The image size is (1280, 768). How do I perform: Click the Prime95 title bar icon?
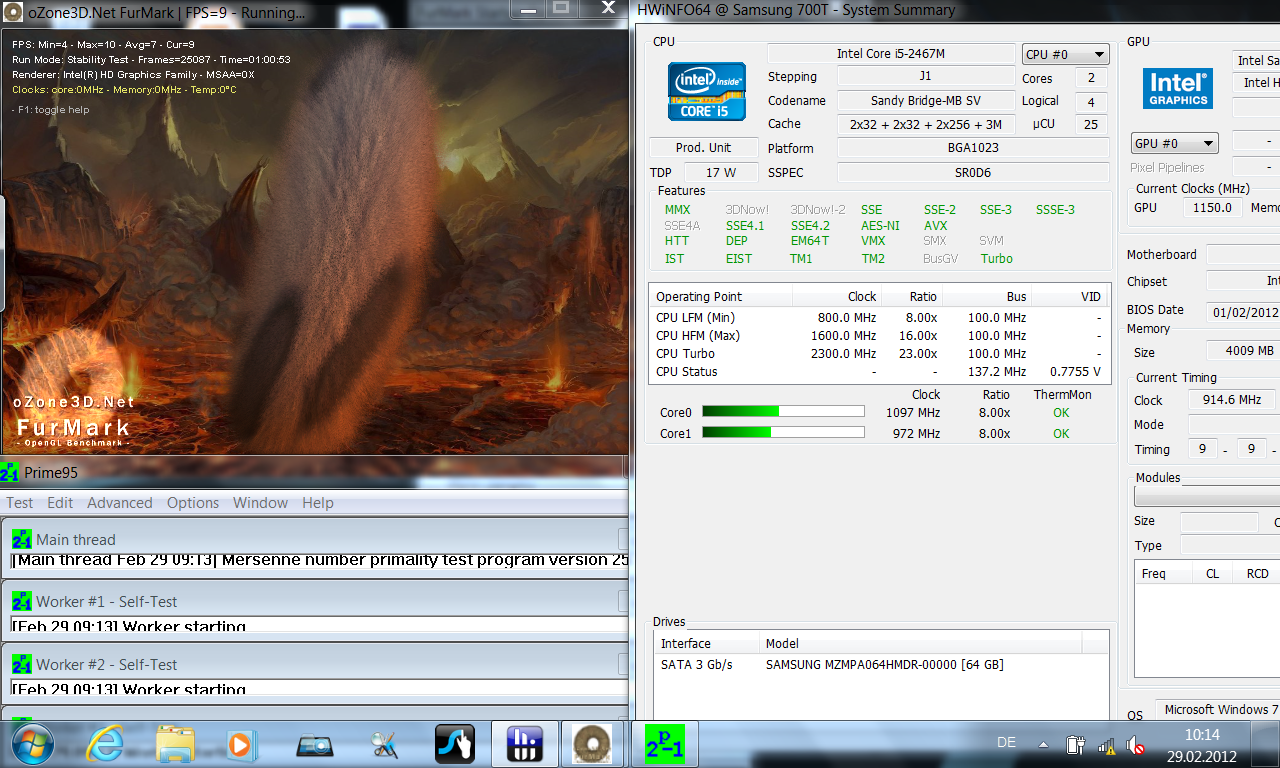tap(10, 472)
